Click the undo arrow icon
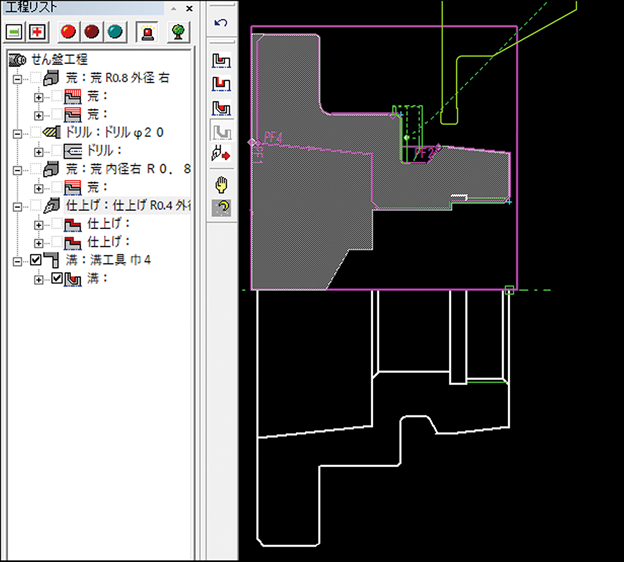 pos(221,22)
